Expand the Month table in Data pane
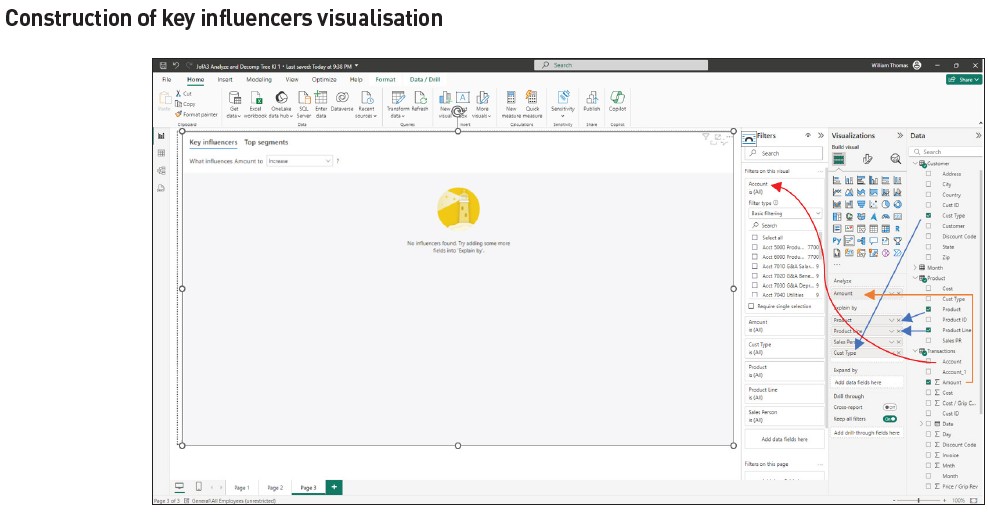Image resolution: width=988 pixels, height=526 pixels. 915,268
